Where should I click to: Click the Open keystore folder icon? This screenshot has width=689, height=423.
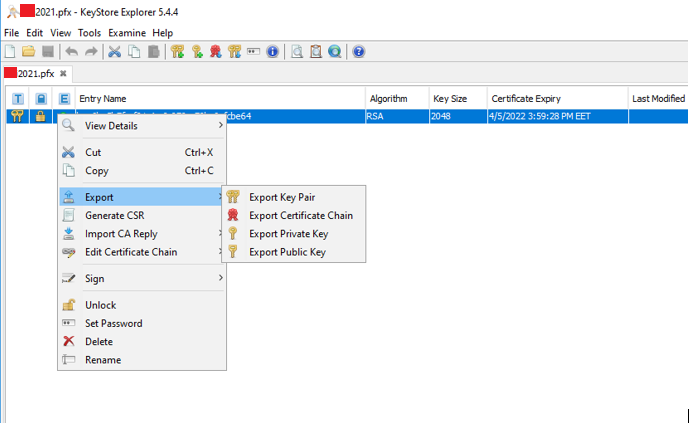click(29, 51)
